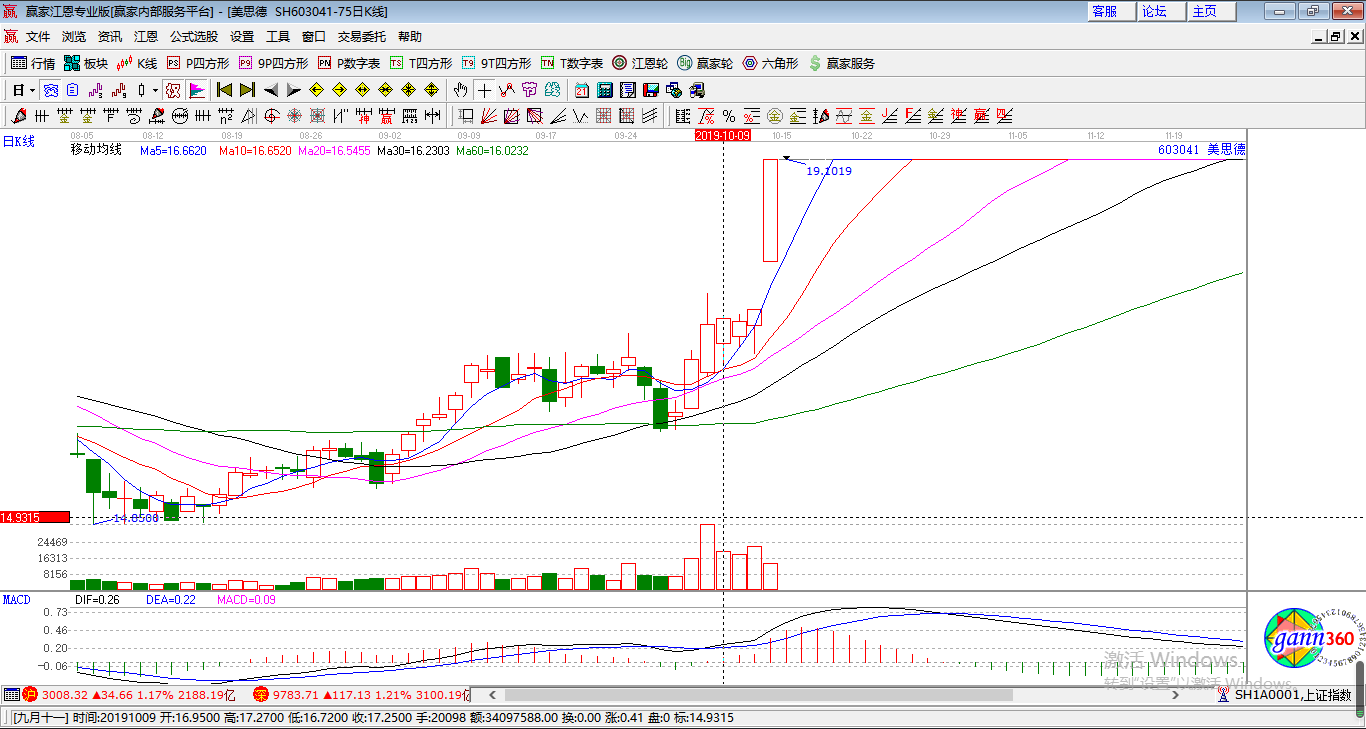Click the horizontal scrollbar left arrow
Viewport: 1366px width, 729px height.
pos(492,695)
